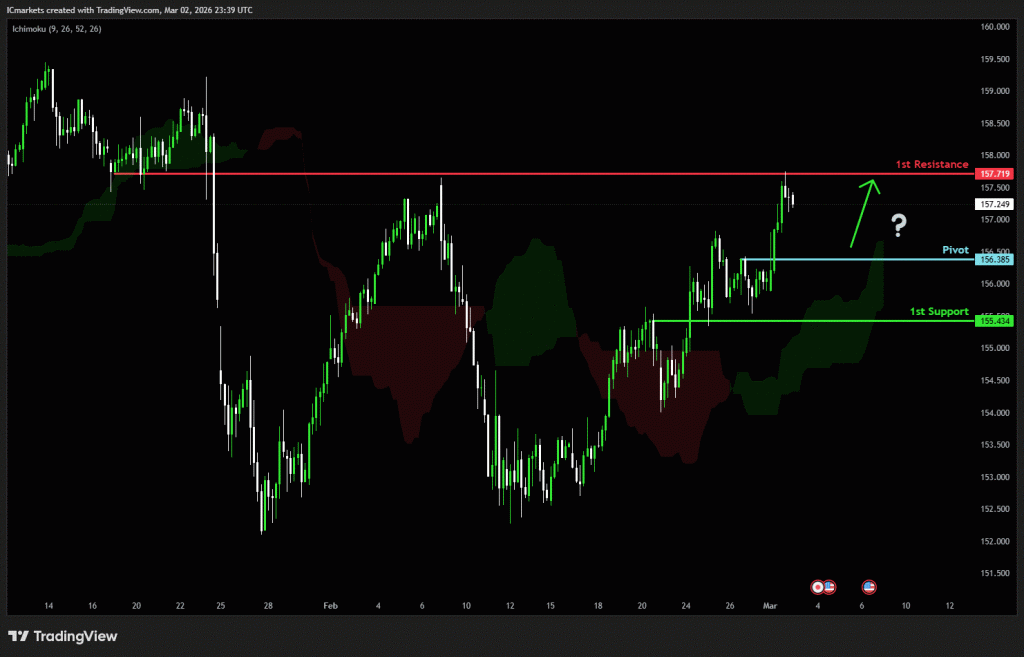Select the white question mark annotation
1024x657 pixels.
pos(899,225)
